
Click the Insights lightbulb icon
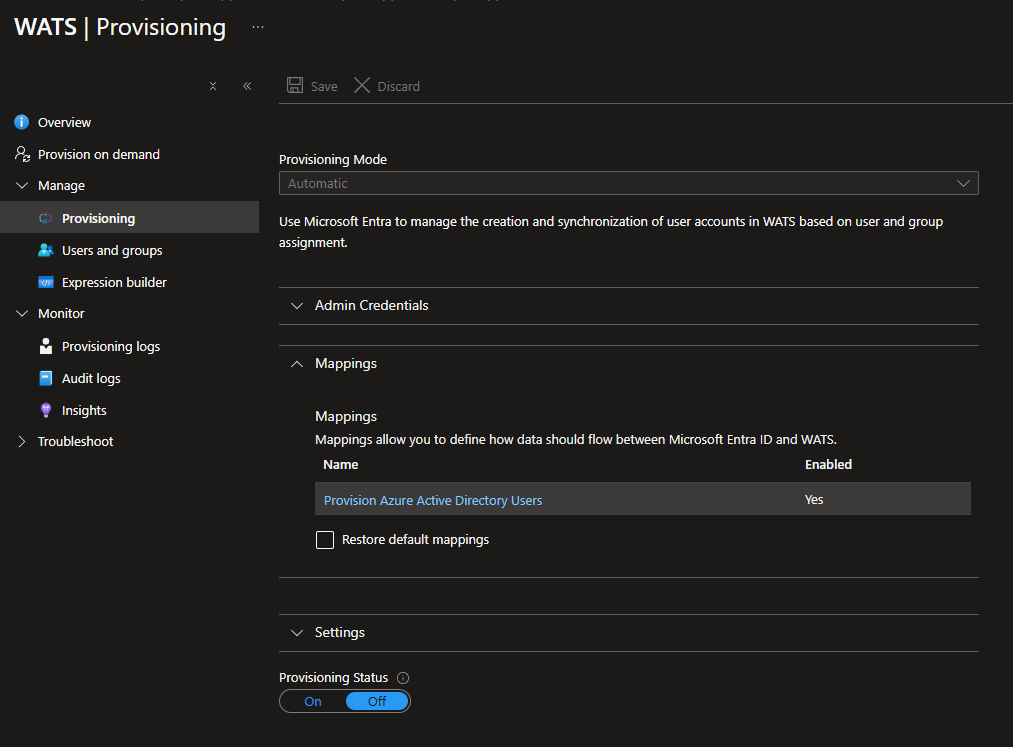point(46,410)
